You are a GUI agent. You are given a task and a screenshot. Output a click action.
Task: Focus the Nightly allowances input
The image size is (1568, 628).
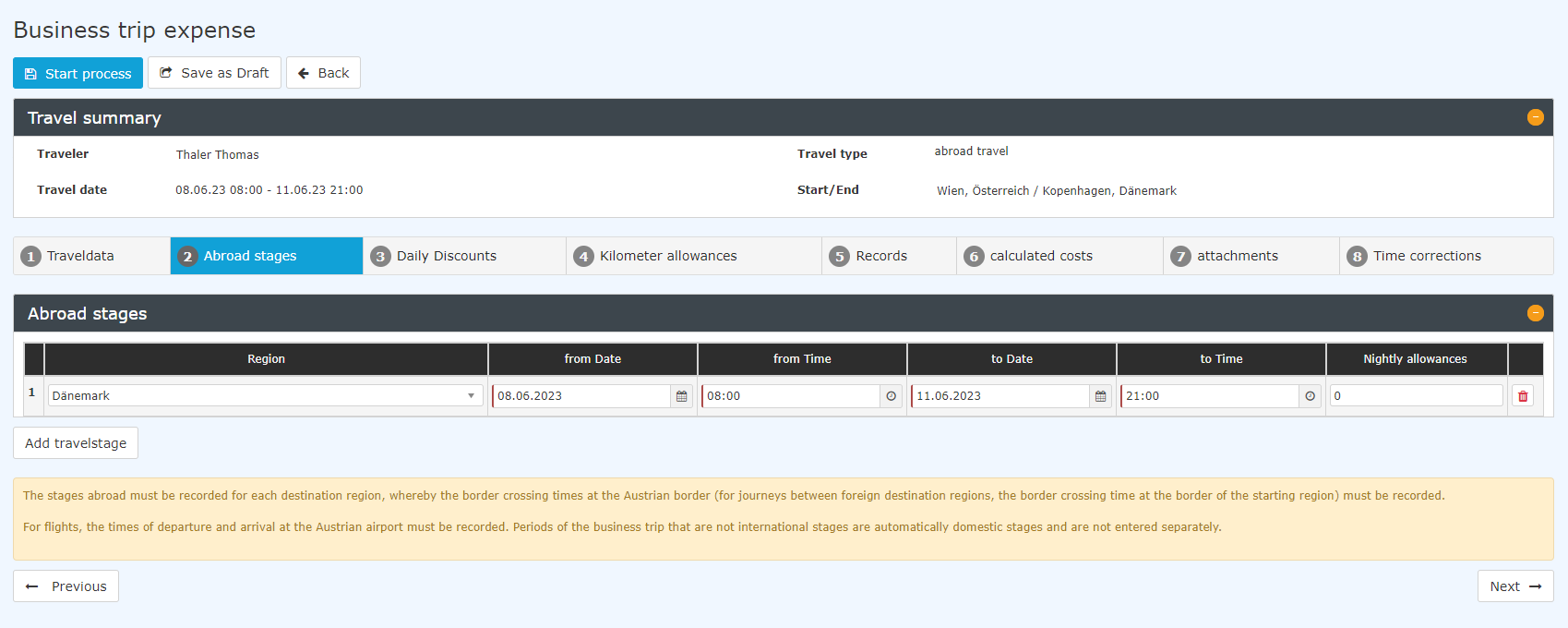pyautogui.click(x=1416, y=395)
